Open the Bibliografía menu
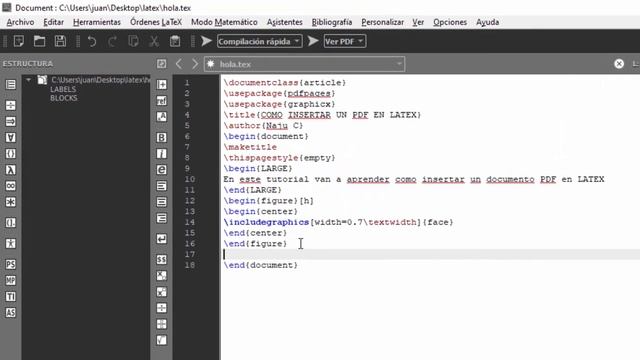Image resolution: width=640 pixels, height=360 pixels. (332, 22)
